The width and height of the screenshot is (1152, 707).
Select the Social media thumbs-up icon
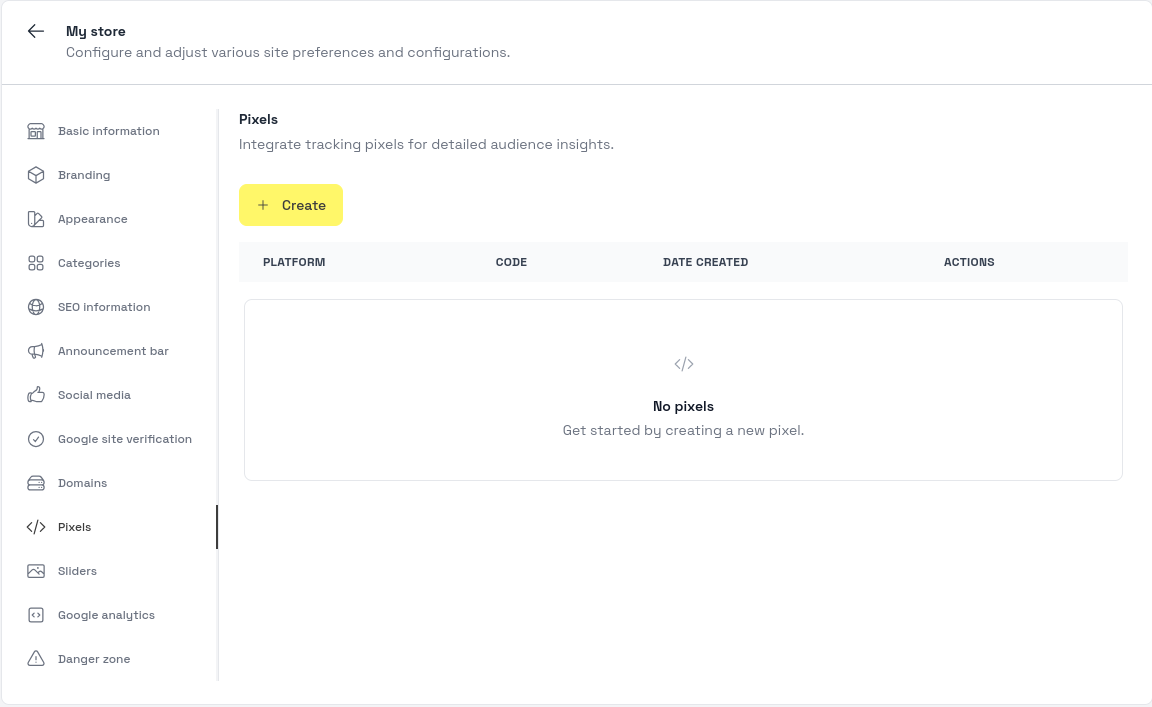tap(36, 395)
